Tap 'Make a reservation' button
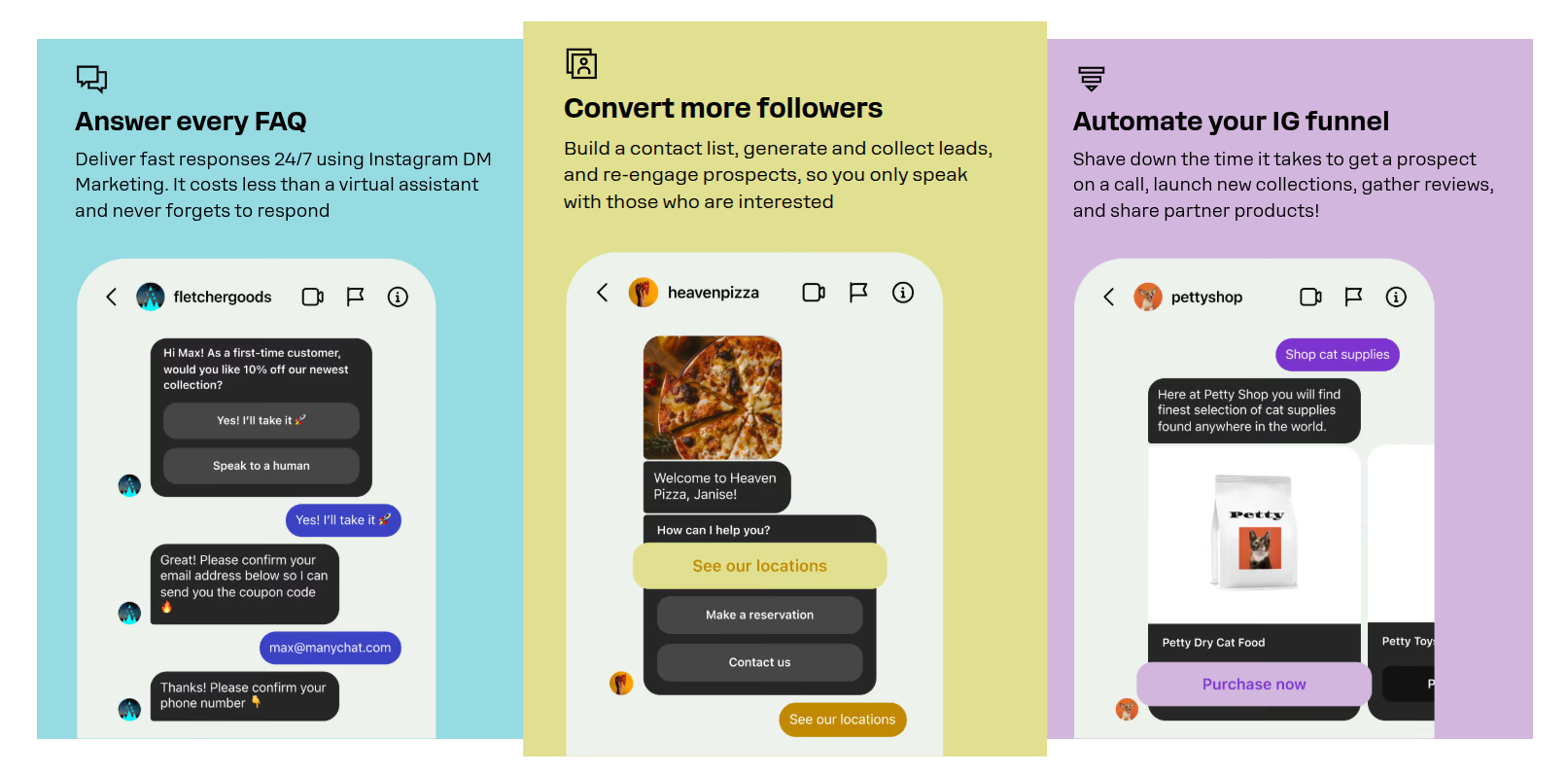Screen dimensions: 1568x775 [x=759, y=615]
